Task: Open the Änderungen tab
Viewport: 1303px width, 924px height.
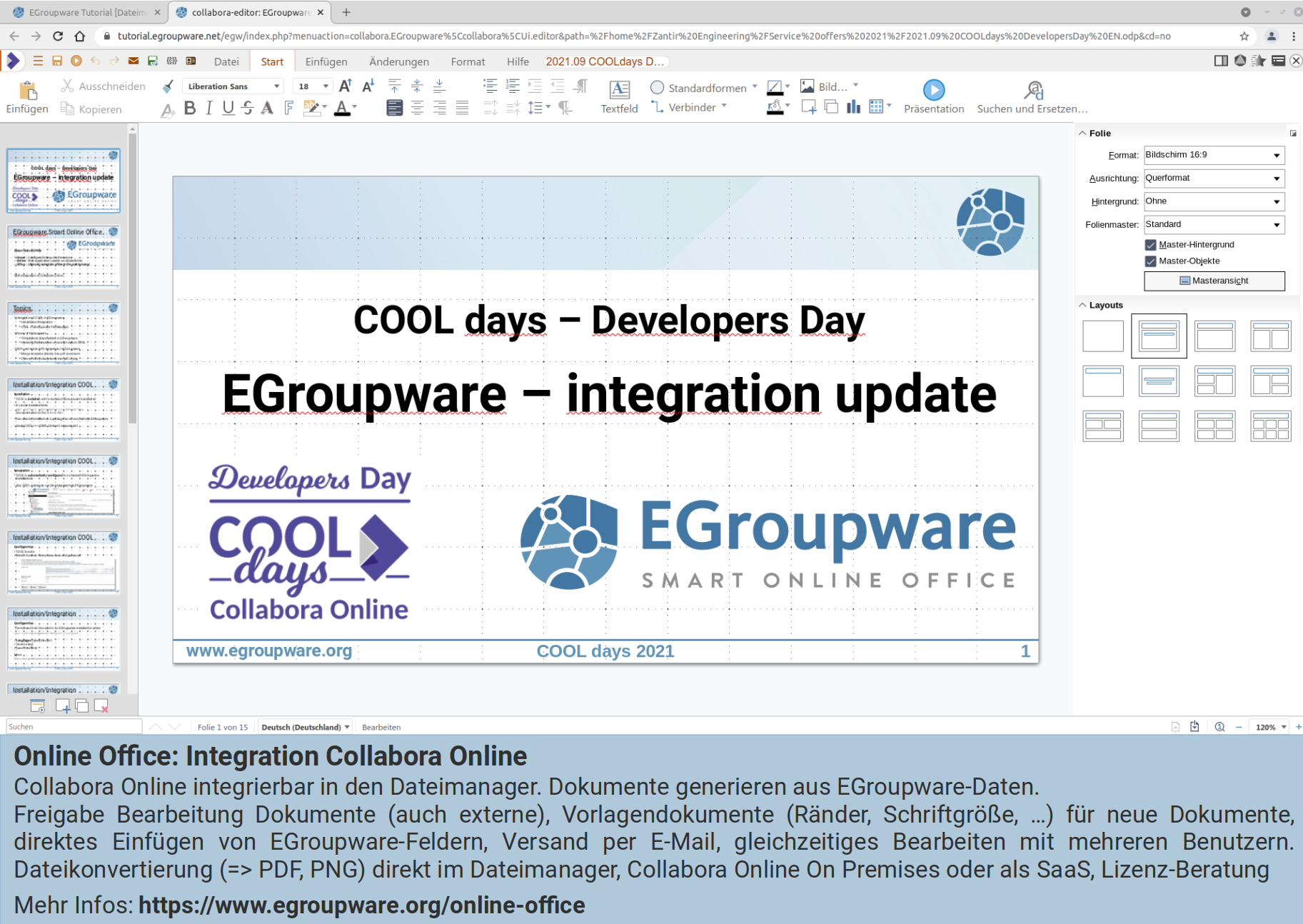Action: [398, 62]
